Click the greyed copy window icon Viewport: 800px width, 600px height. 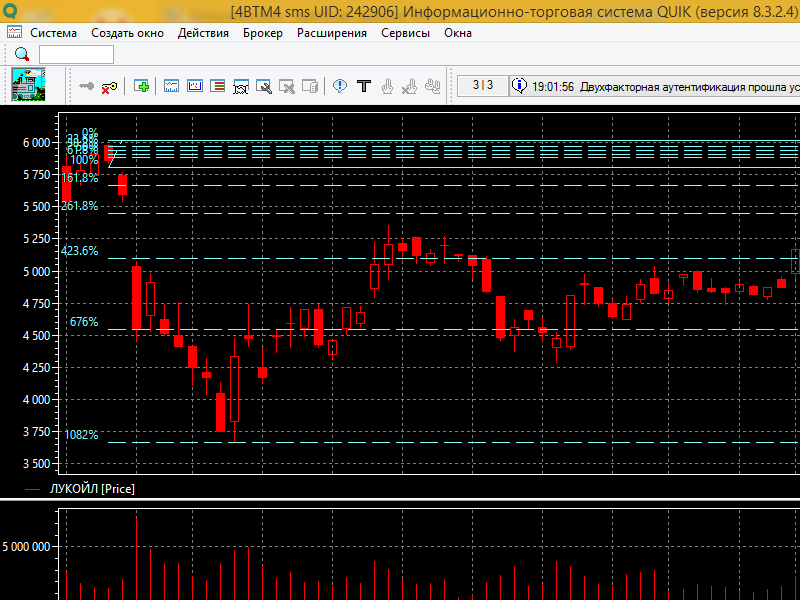click(310, 86)
